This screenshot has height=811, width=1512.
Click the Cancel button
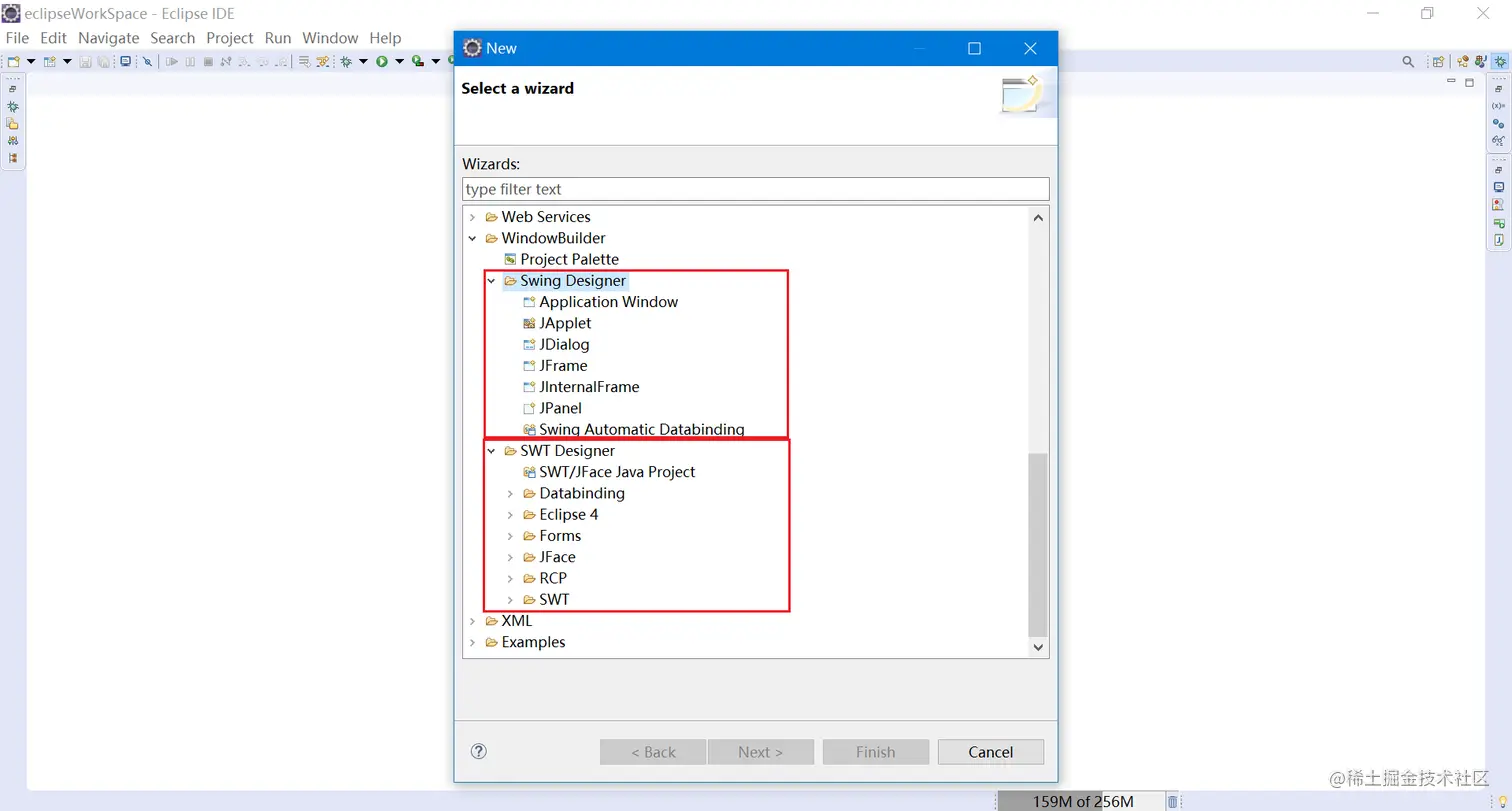click(991, 752)
